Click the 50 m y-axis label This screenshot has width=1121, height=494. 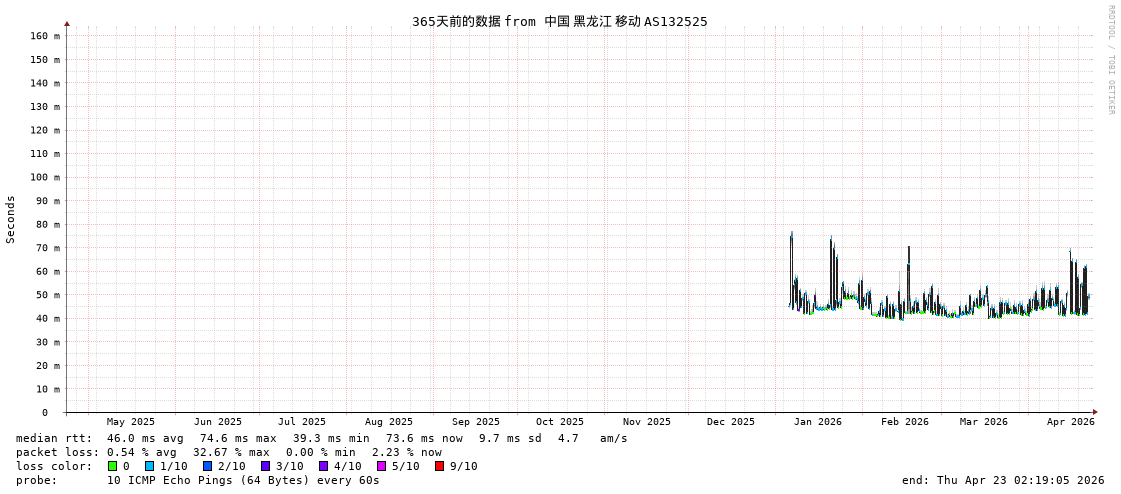[48, 295]
